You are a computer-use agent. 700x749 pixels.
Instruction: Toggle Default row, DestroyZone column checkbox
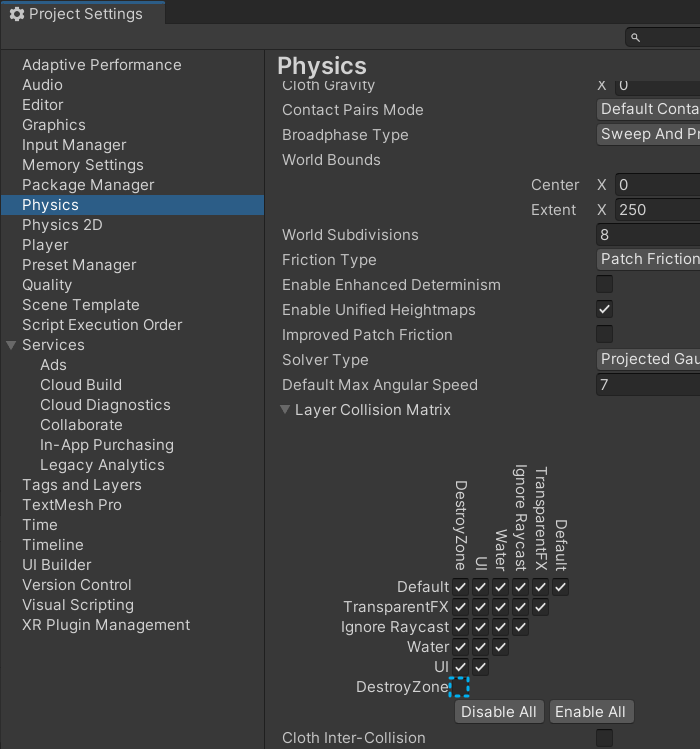(460, 587)
